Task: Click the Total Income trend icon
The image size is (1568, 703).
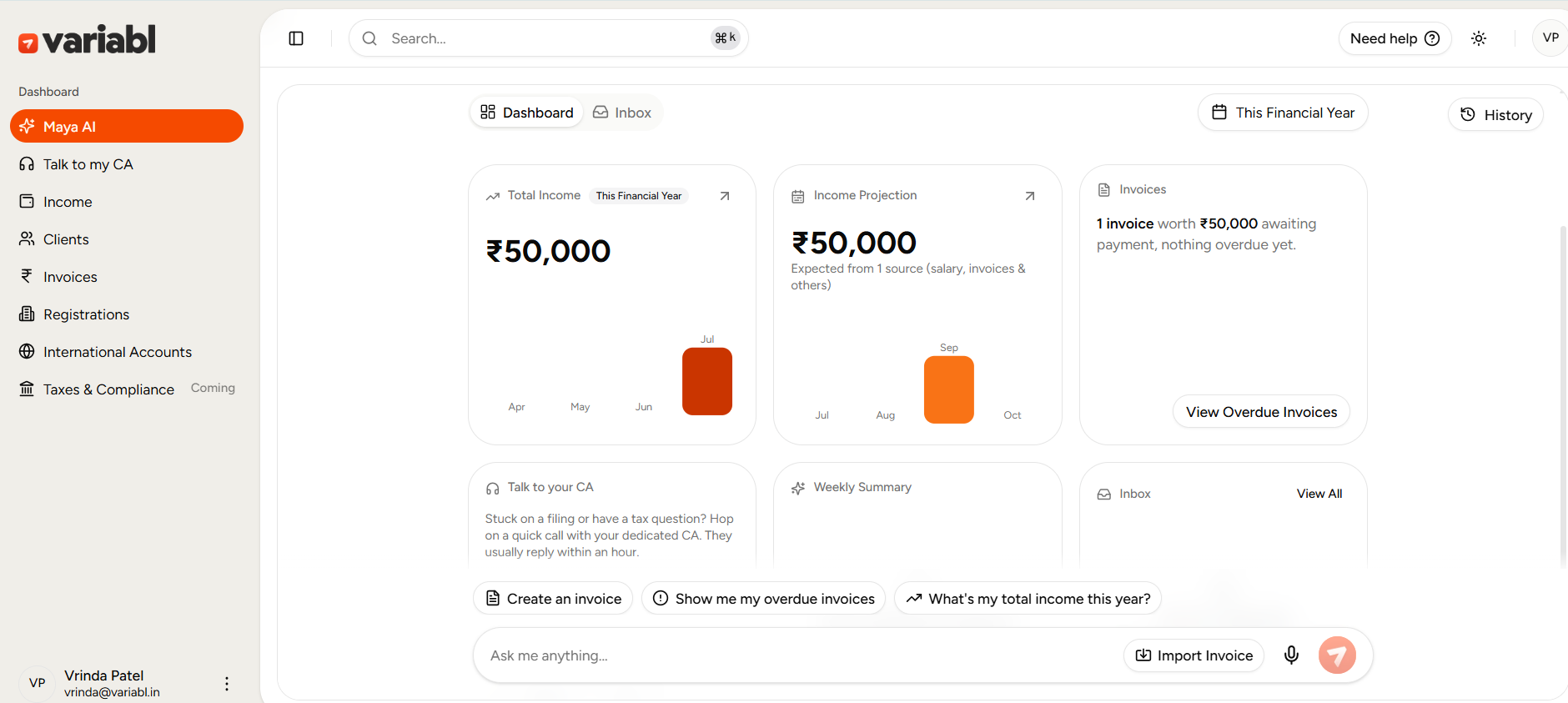Action: tap(493, 196)
